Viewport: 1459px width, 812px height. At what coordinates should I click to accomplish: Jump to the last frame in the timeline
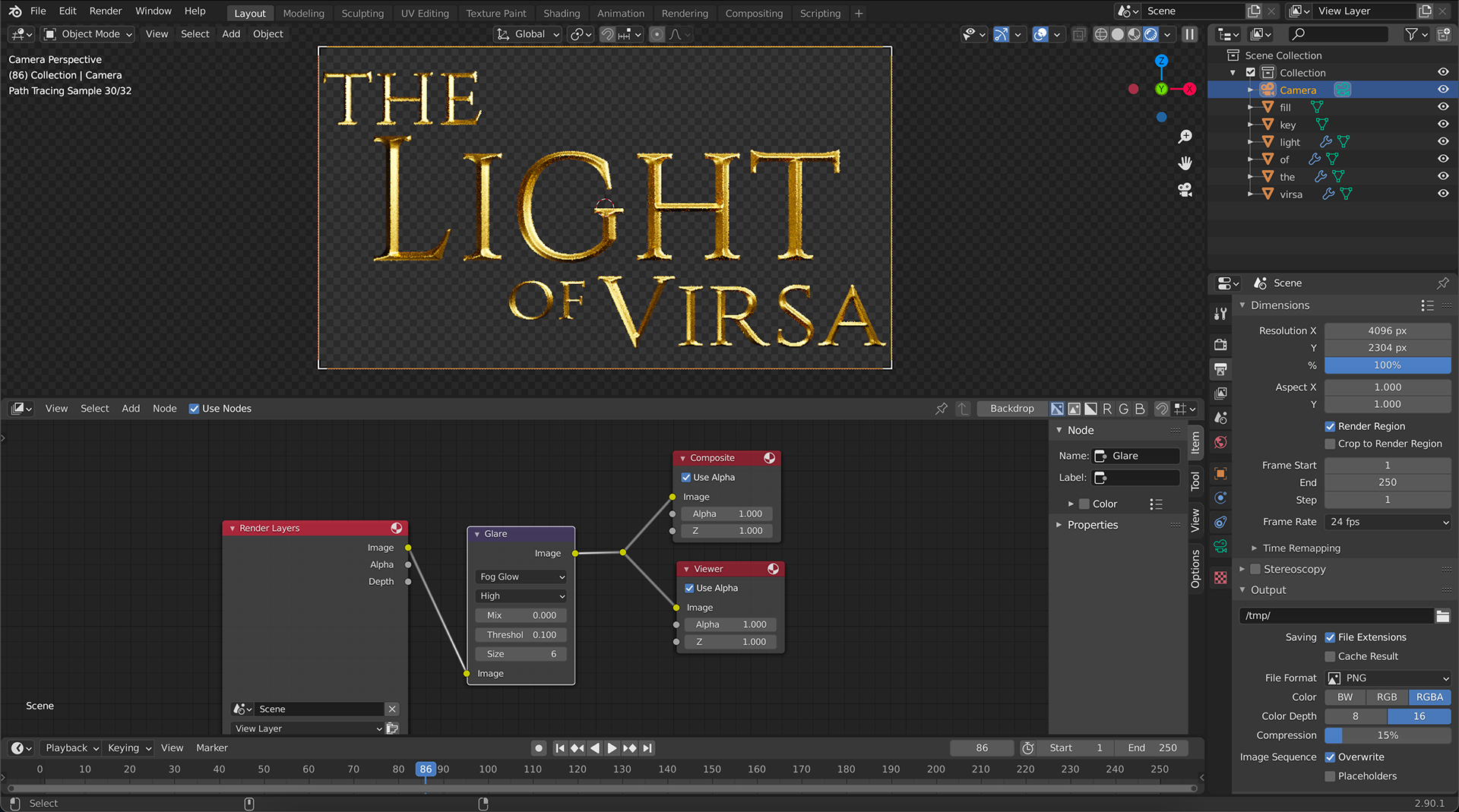pyautogui.click(x=647, y=748)
